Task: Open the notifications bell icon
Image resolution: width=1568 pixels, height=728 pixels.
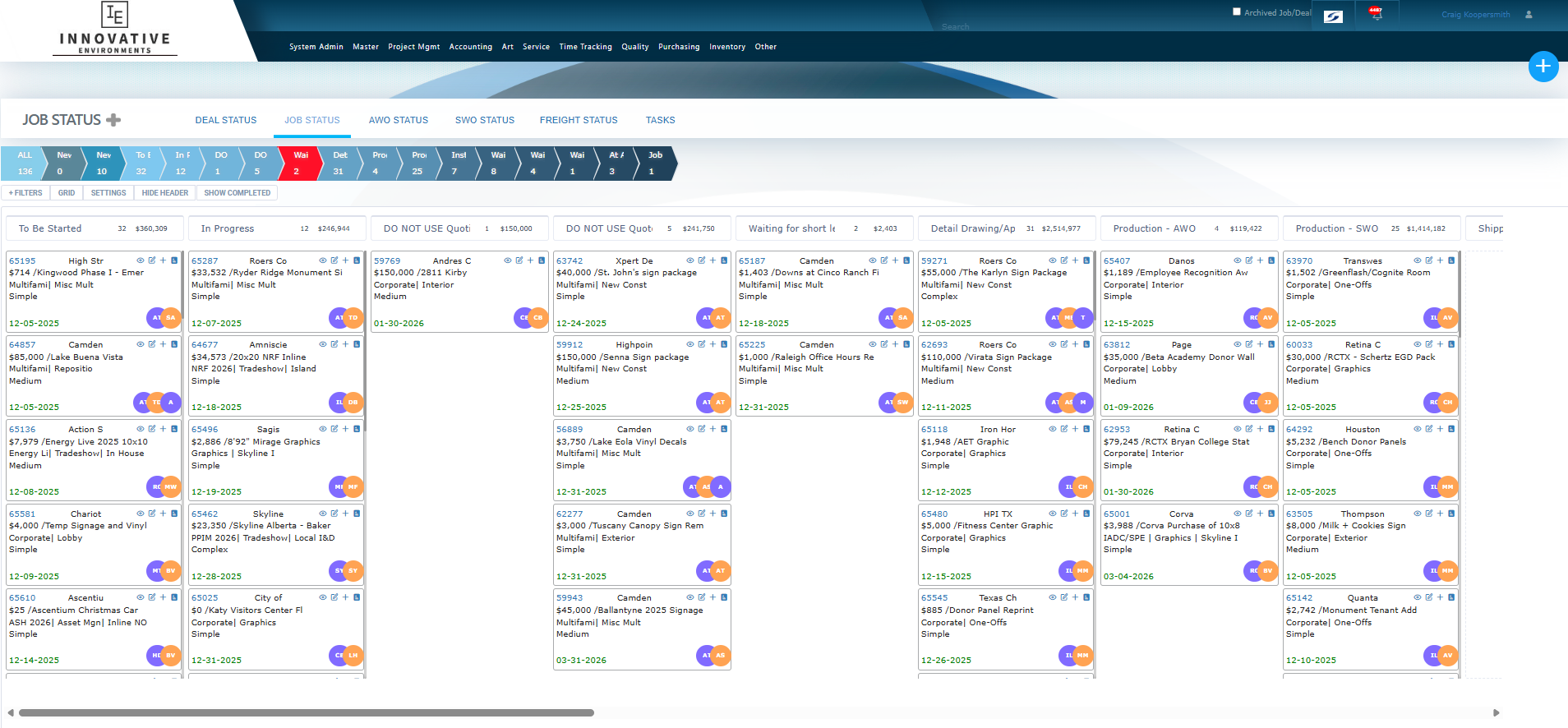Action: (1376, 14)
